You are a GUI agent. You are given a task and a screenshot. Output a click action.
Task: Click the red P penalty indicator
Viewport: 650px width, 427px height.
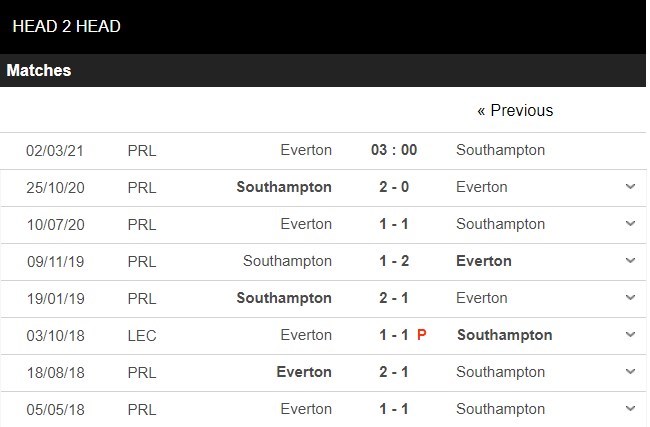pyautogui.click(x=422, y=335)
